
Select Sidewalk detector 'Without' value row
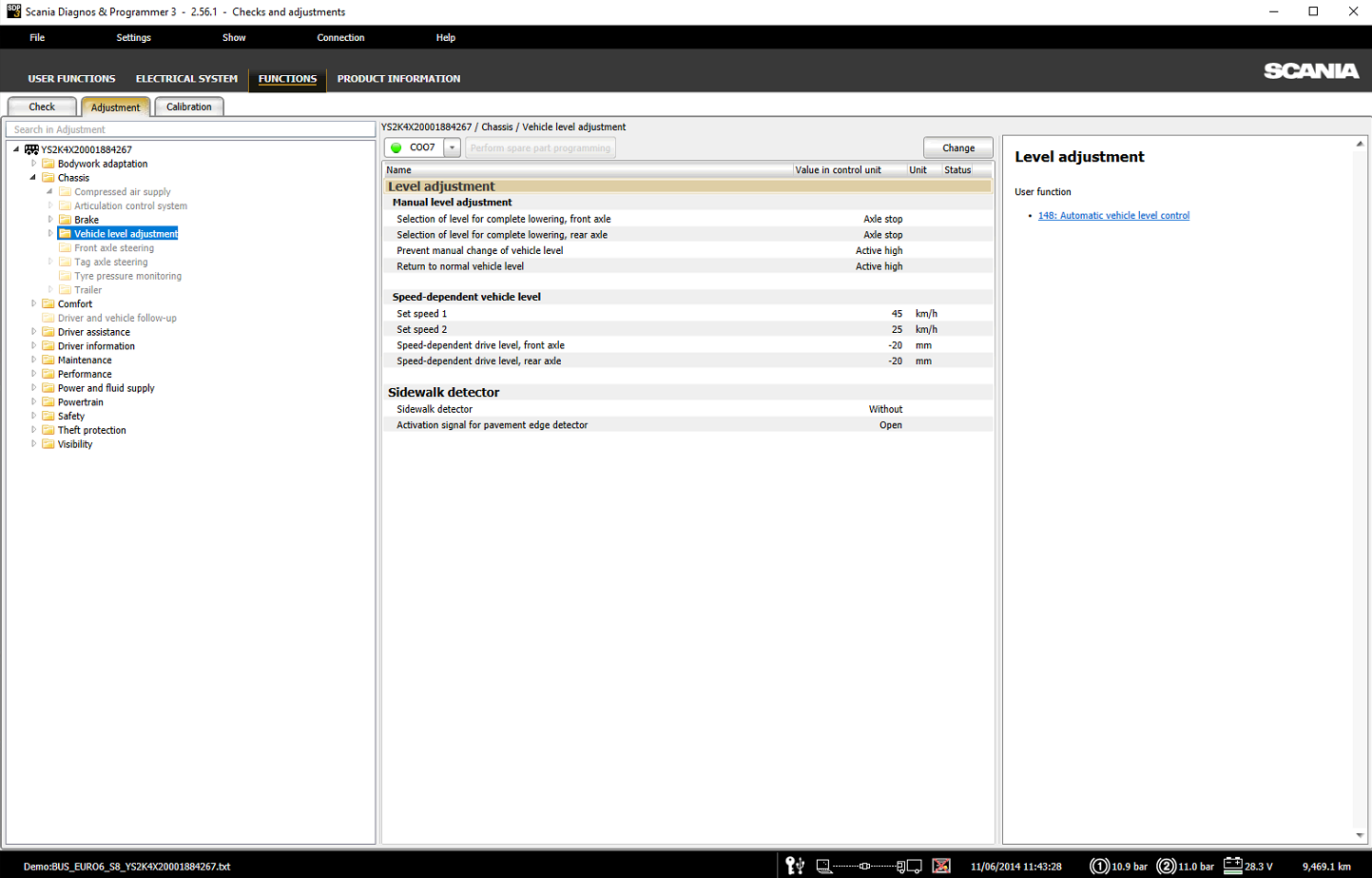click(687, 409)
